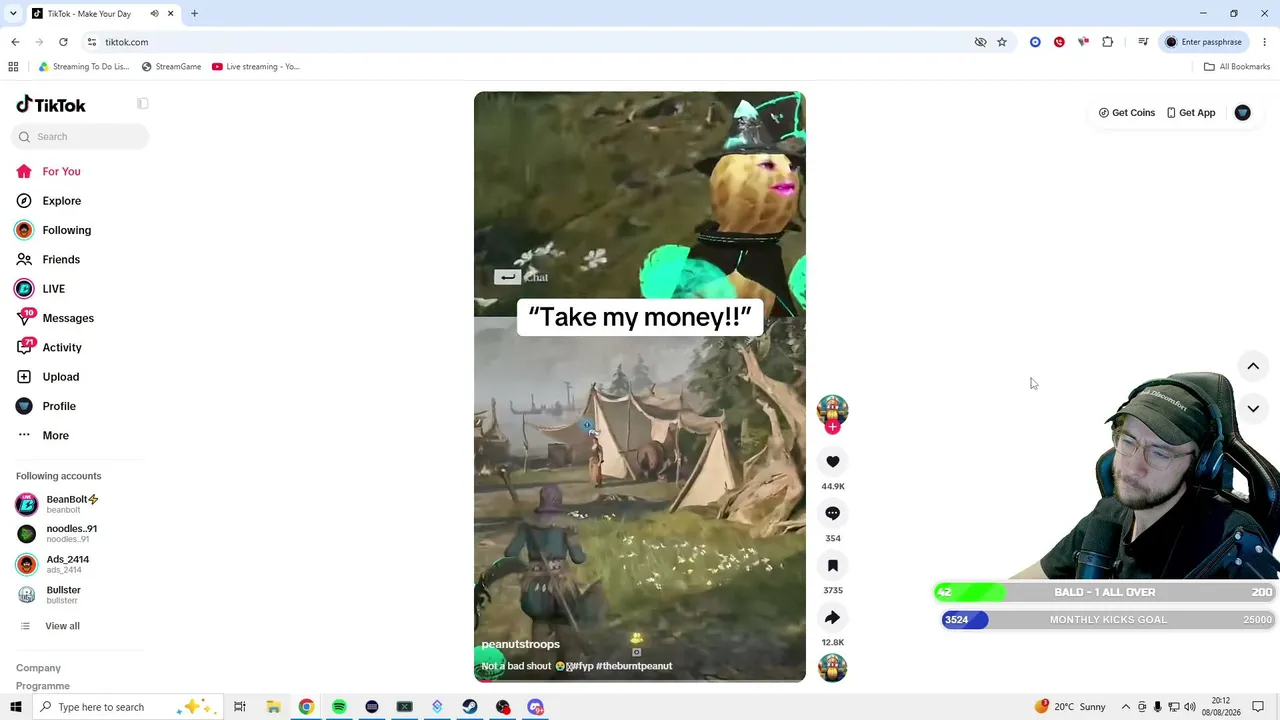Click the TikTok logo

coord(51,105)
